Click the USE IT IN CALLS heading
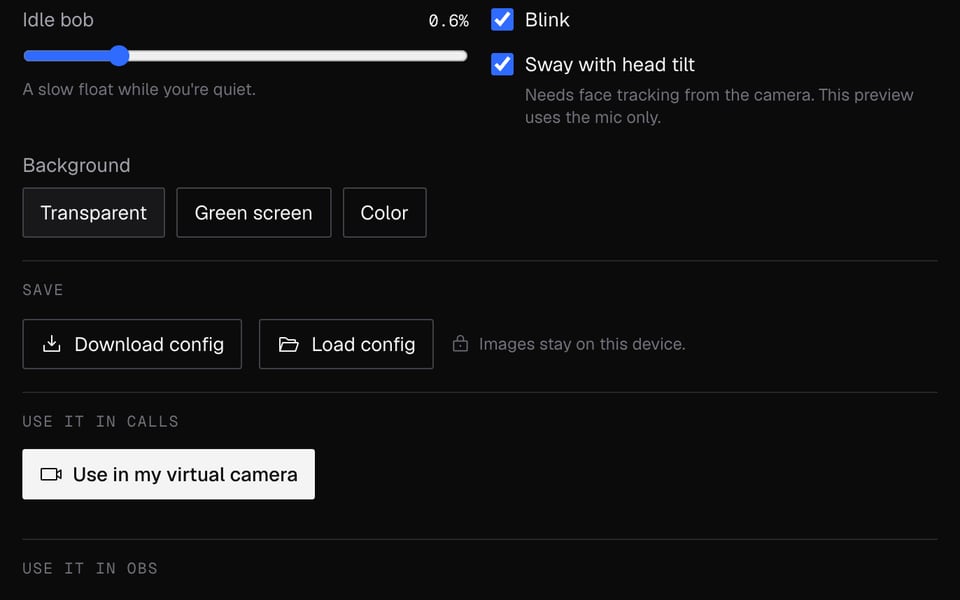960x600 pixels. tap(100, 421)
